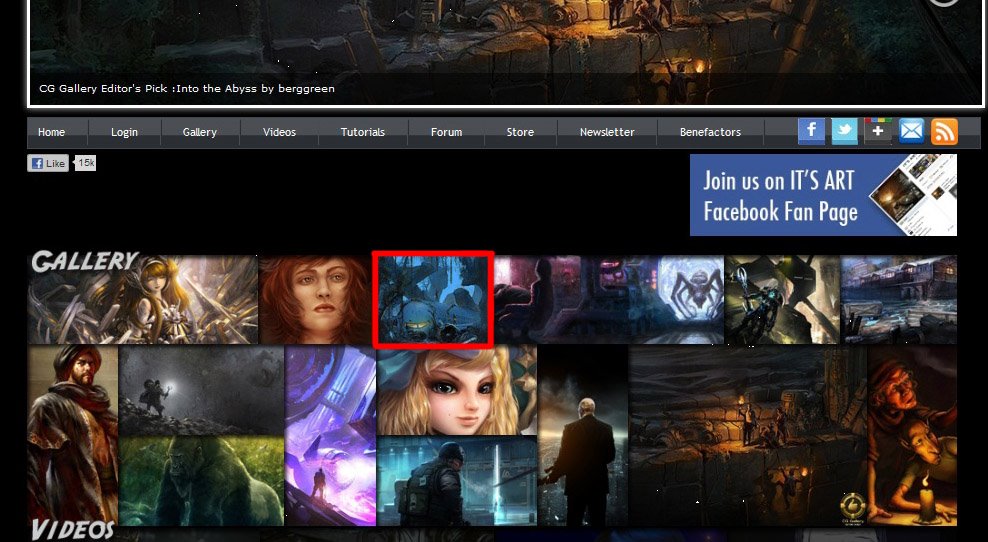Open the Twitter social icon
The height and width of the screenshot is (542, 988).
[844, 132]
